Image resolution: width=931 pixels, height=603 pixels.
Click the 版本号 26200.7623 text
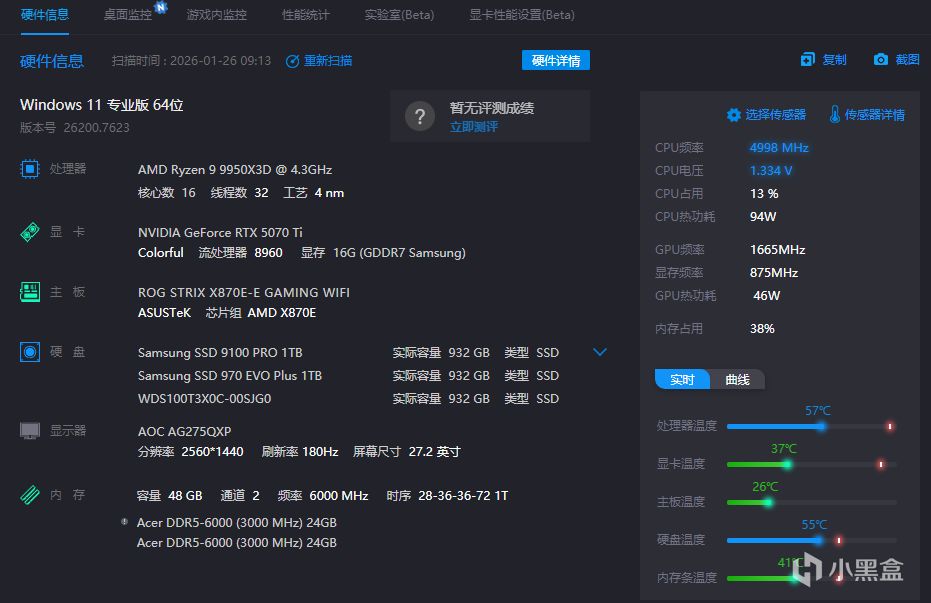pyautogui.click(x=74, y=128)
